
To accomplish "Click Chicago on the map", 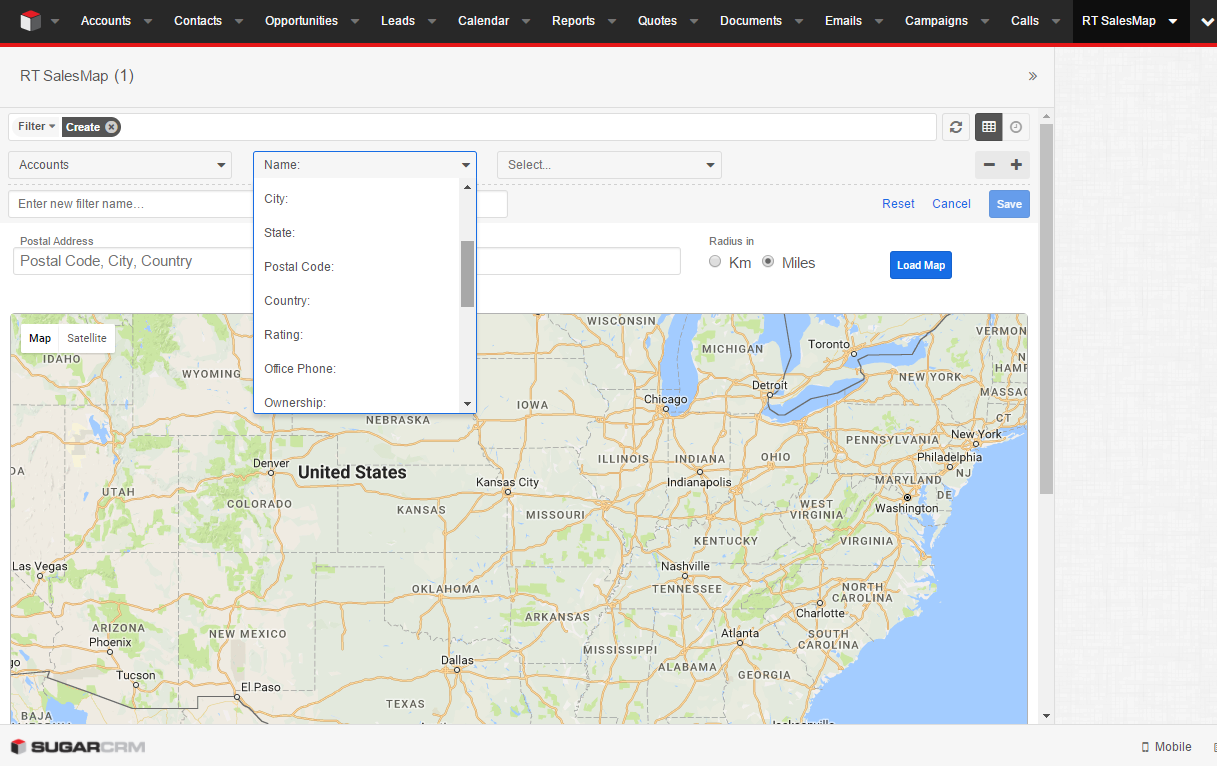I will (665, 399).
